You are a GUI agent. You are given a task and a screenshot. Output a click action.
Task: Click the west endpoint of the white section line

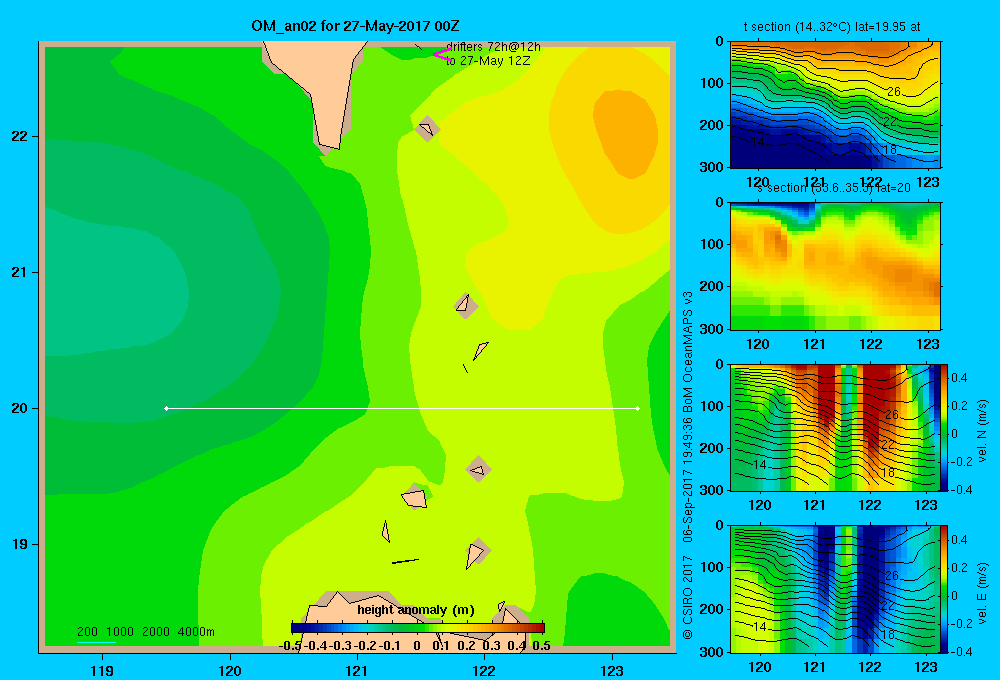pyautogui.click(x=166, y=408)
